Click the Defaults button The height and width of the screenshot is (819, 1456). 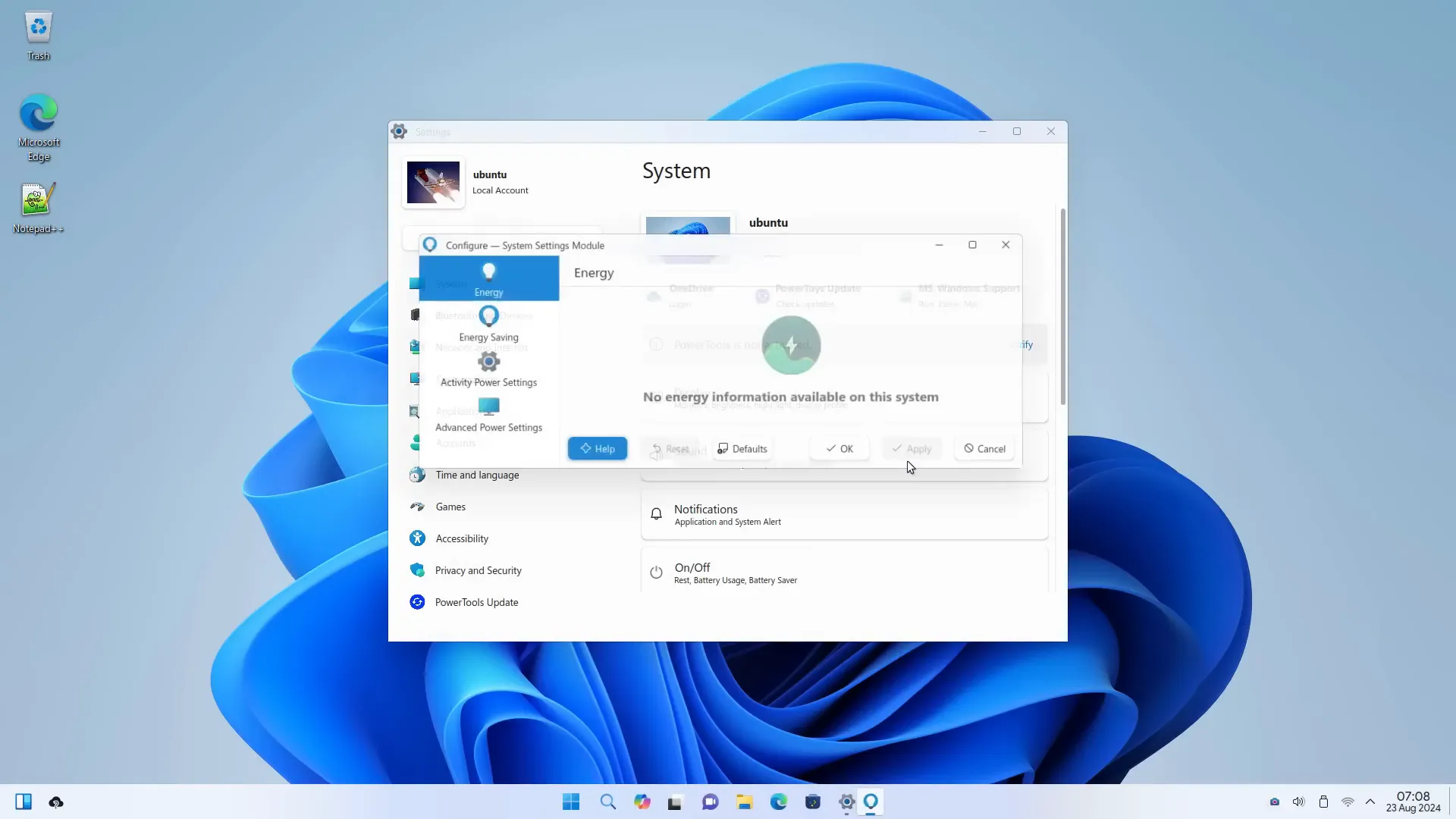(x=742, y=449)
